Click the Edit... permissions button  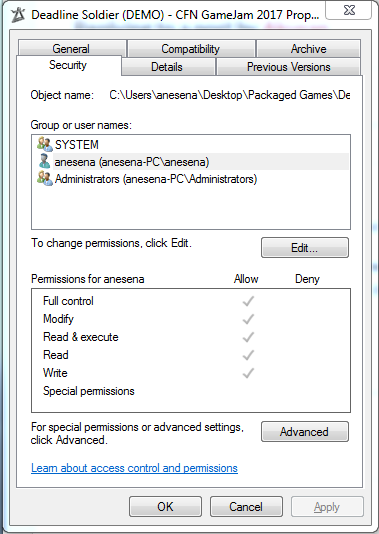[x=305, y=248]
